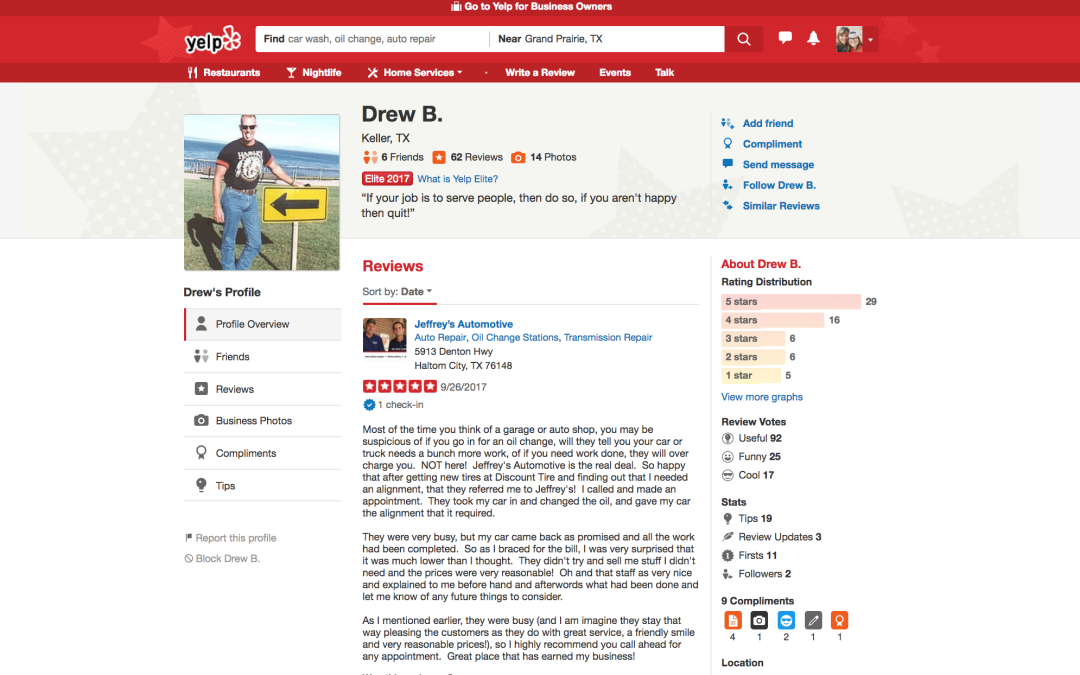This screenshot has height=675, width=1080.
Task: Click the orange document compliment badge
Action: coord(733,621)
